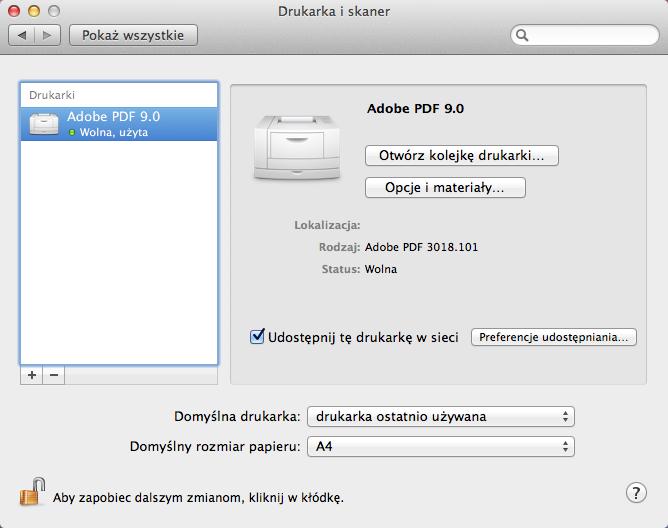Close the window with the red button
This screenshot has width=668, height=528.
14,11
